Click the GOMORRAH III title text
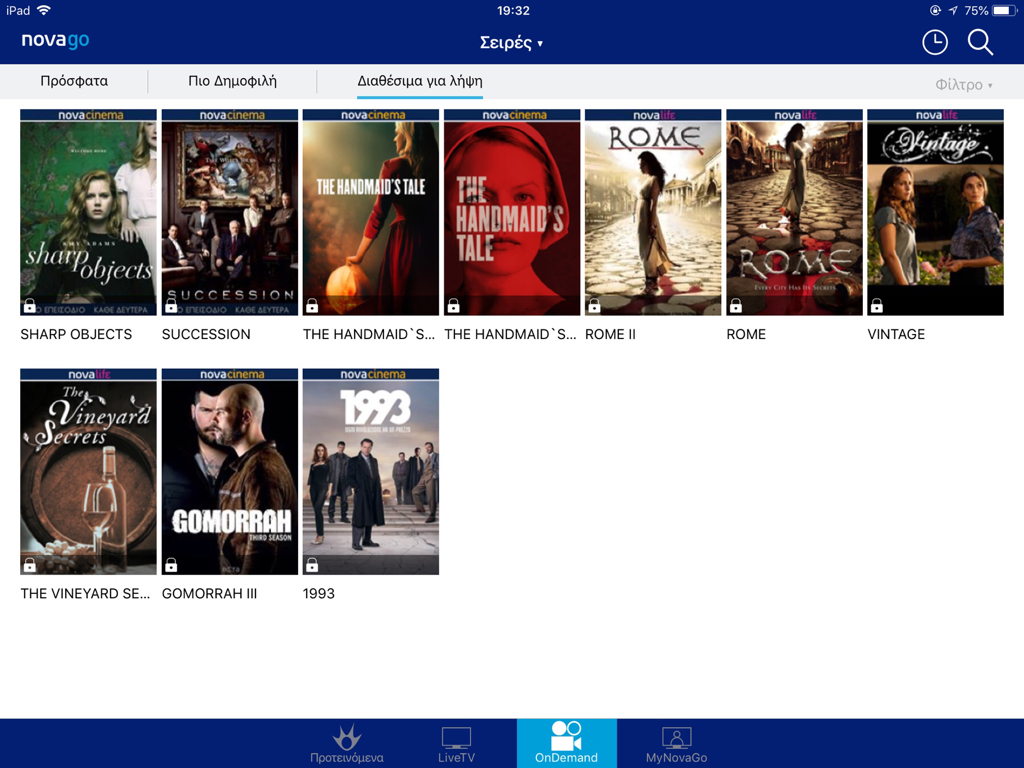Viewport: 1024px width, 768px height. pyautogui.click(x=209, y=594)
